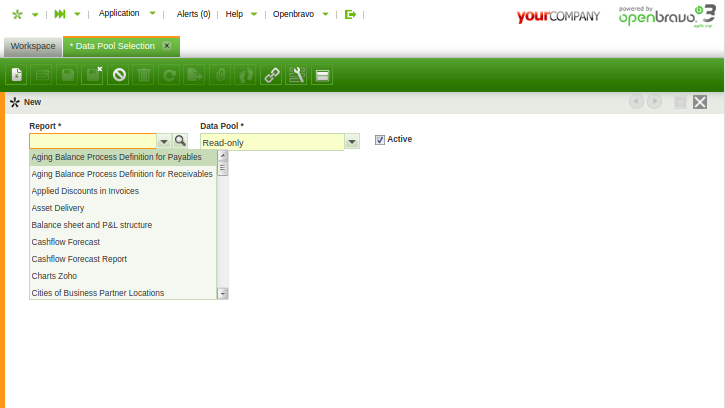
Task: Click the report list scroll-up arrow
Action: [x=223, y=155]
